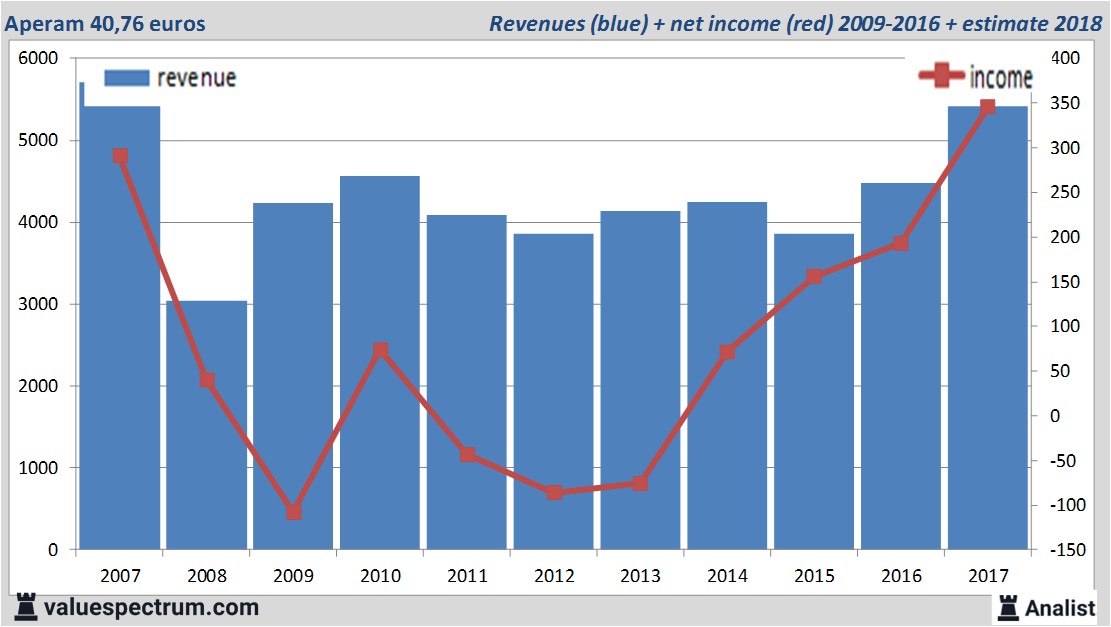Click the negative -50 income axis label

tap(1061, 461)
